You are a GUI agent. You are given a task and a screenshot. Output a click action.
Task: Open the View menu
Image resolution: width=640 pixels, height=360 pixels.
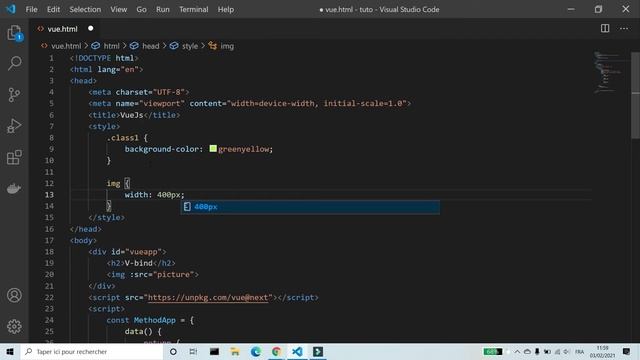[x=118, y=9]
